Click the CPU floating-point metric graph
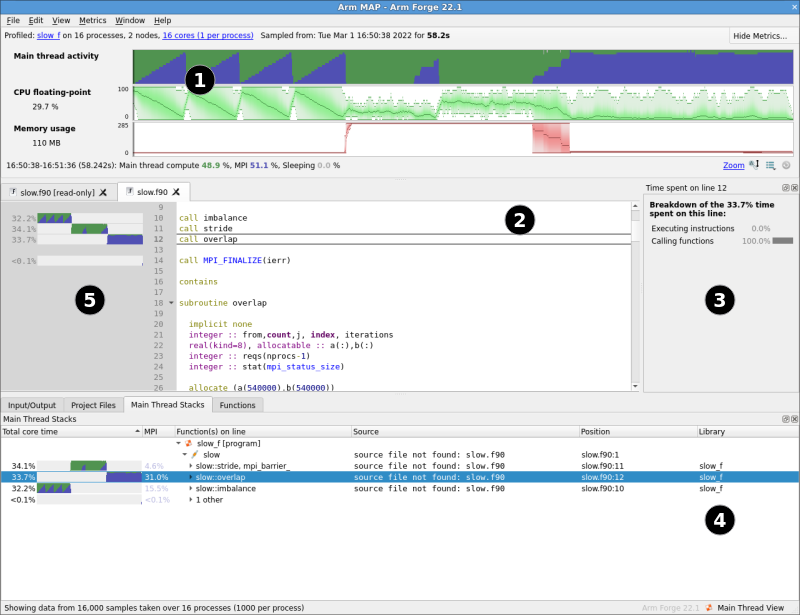Viewport: 800px width, 615px height. point(463,103)
